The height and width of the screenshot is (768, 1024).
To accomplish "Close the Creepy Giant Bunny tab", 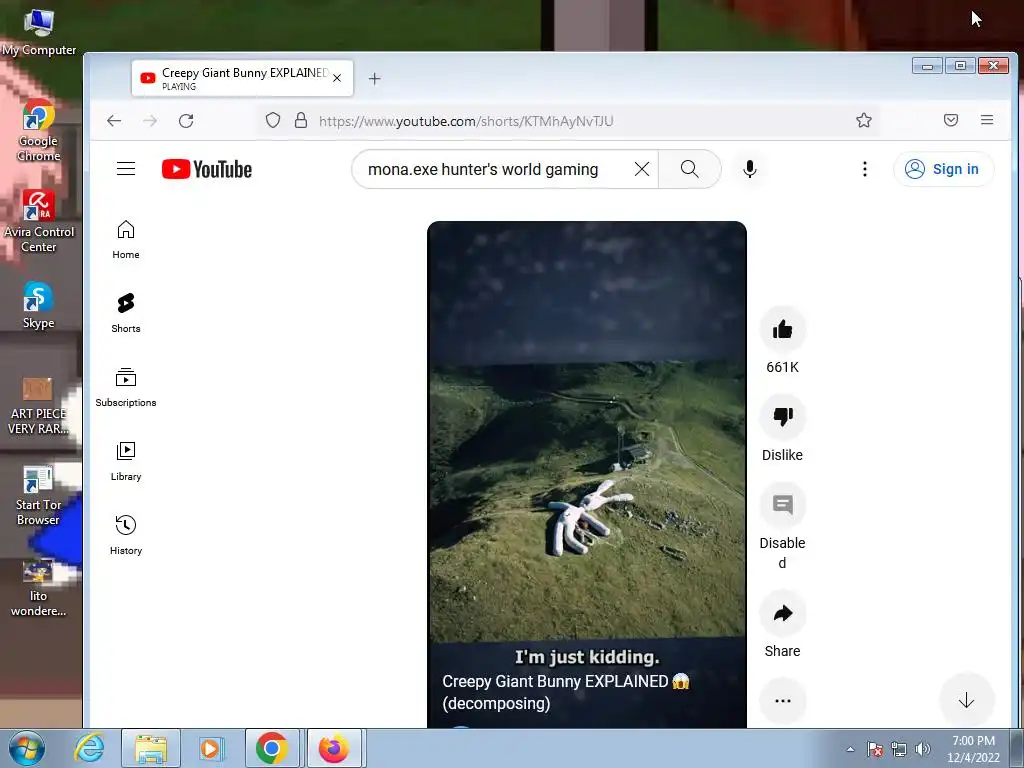I will pos(337,78).
